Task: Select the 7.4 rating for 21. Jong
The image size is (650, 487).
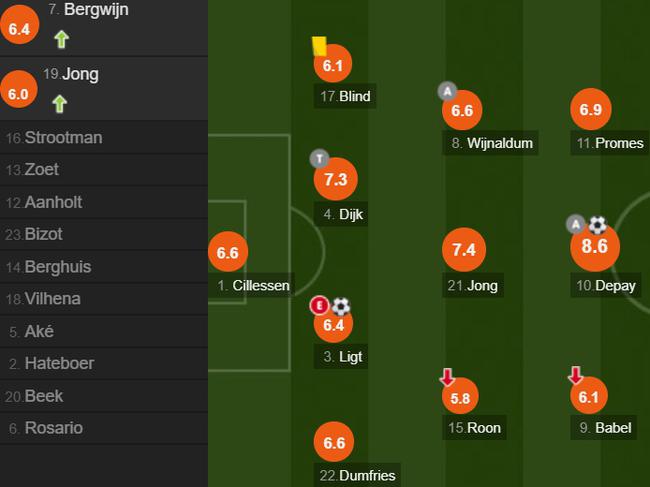Action: (x=463, y=250)
